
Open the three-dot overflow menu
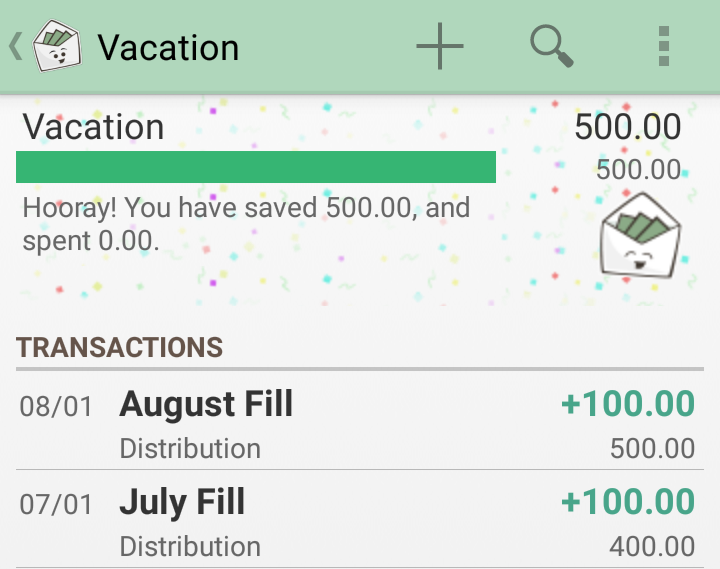(664, 46)
